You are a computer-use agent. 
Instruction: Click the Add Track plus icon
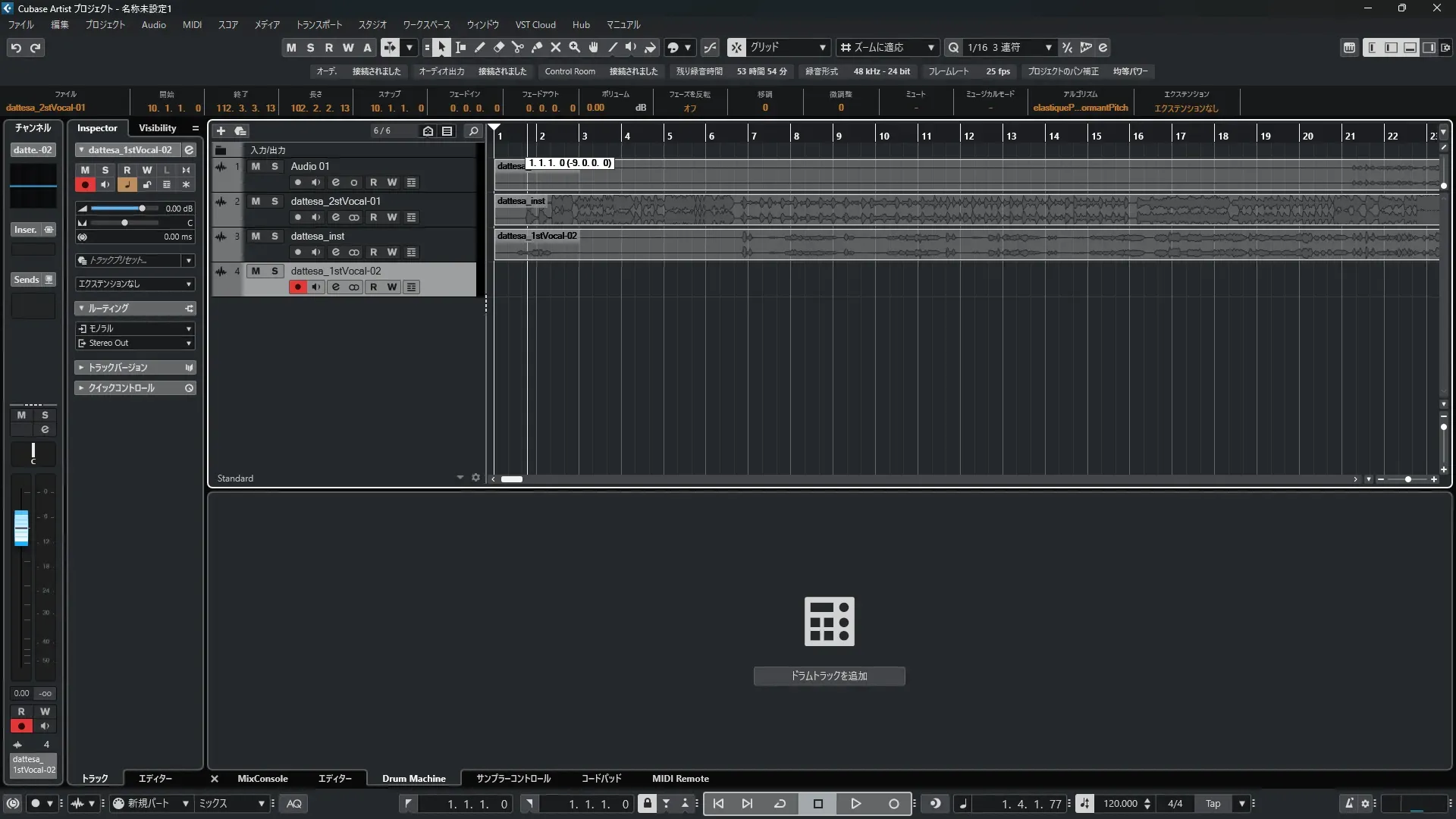pos(221,130)
